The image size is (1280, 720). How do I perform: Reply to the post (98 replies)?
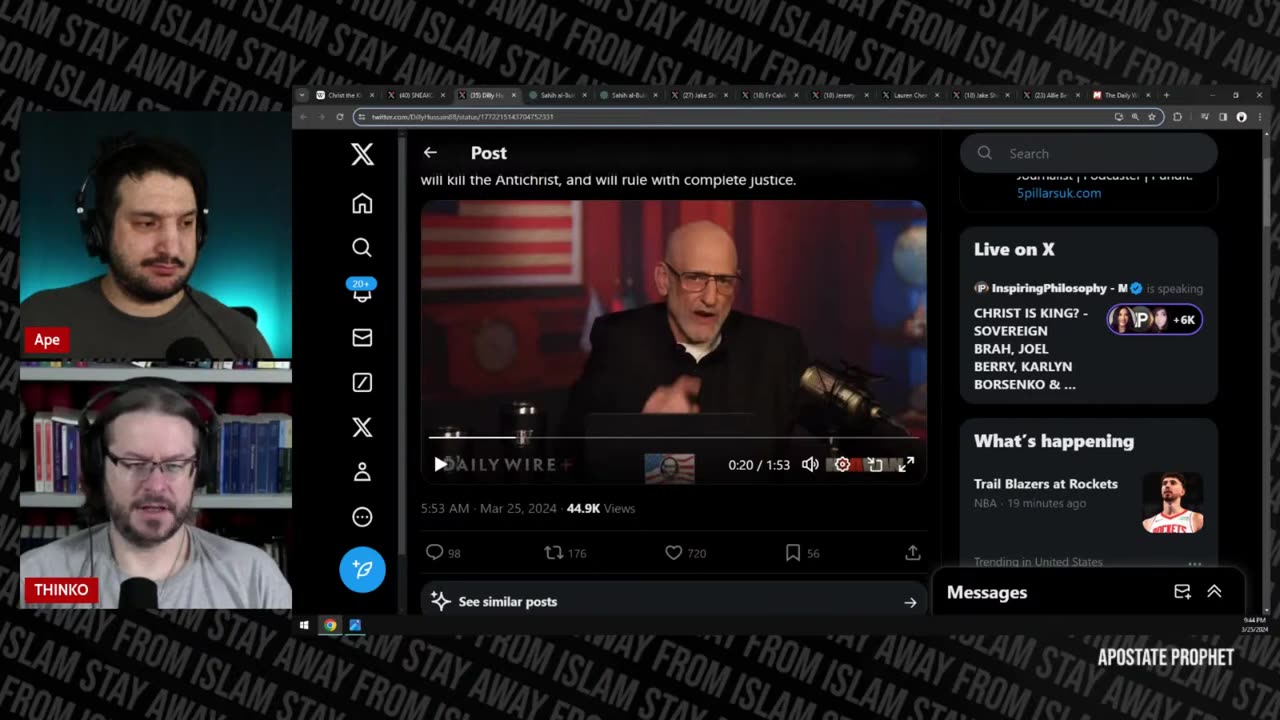[x=443, y=552]
